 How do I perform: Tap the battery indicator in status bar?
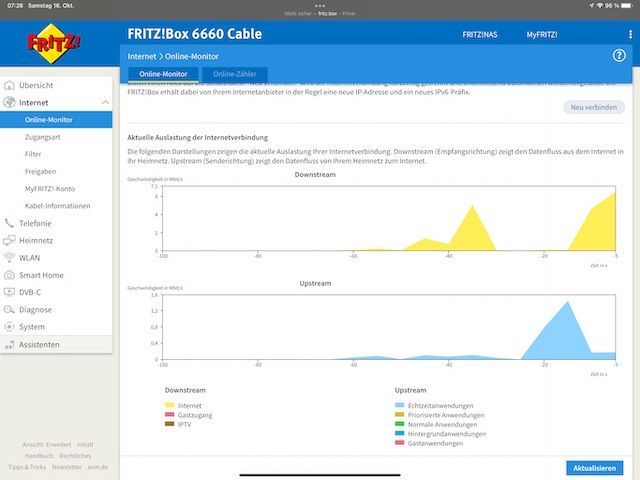click(x=627, y=6)
